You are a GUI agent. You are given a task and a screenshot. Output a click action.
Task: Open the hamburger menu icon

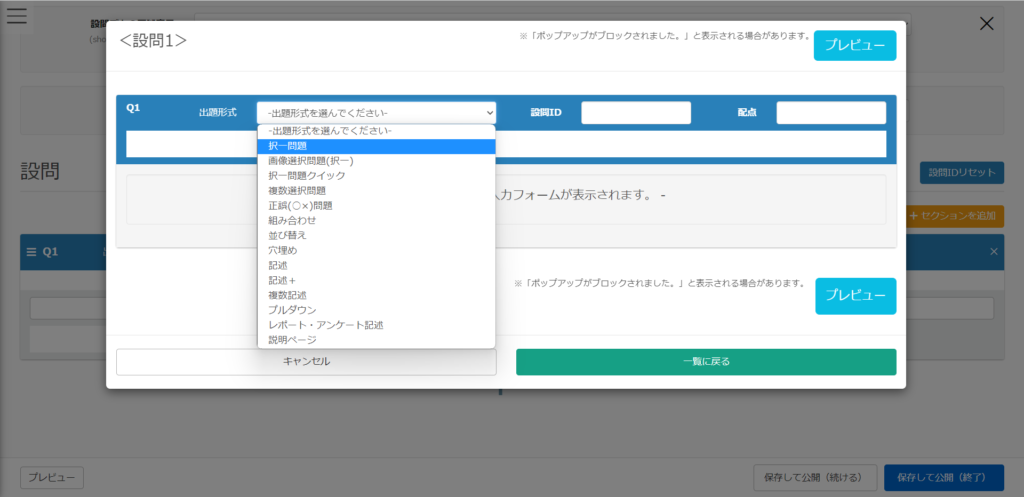[x=17, y=17]
